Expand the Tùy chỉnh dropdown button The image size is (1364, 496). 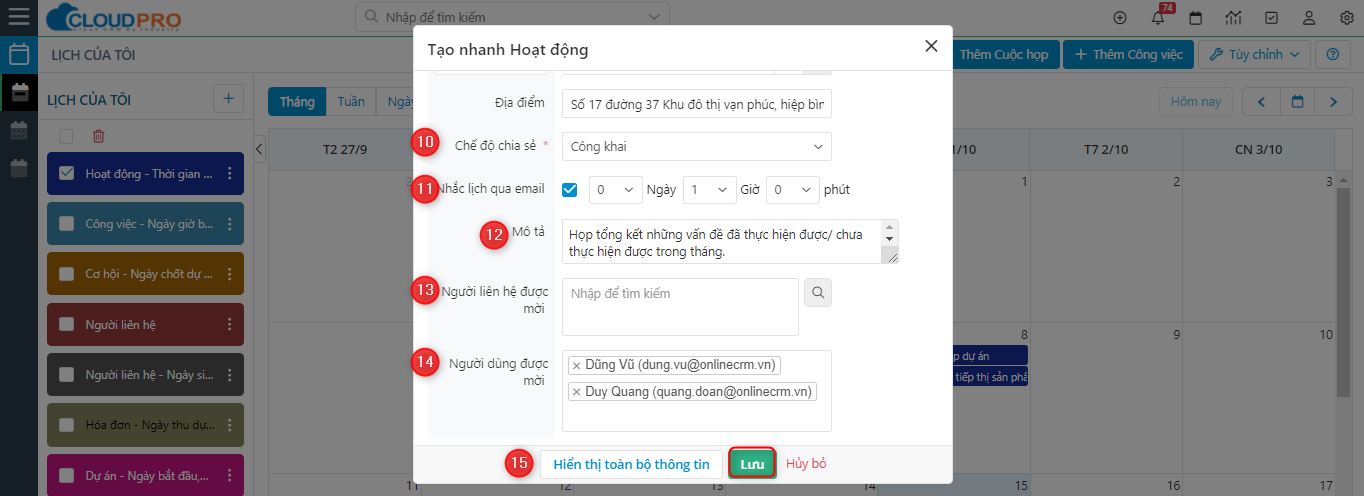click(x=1254, y=54)
